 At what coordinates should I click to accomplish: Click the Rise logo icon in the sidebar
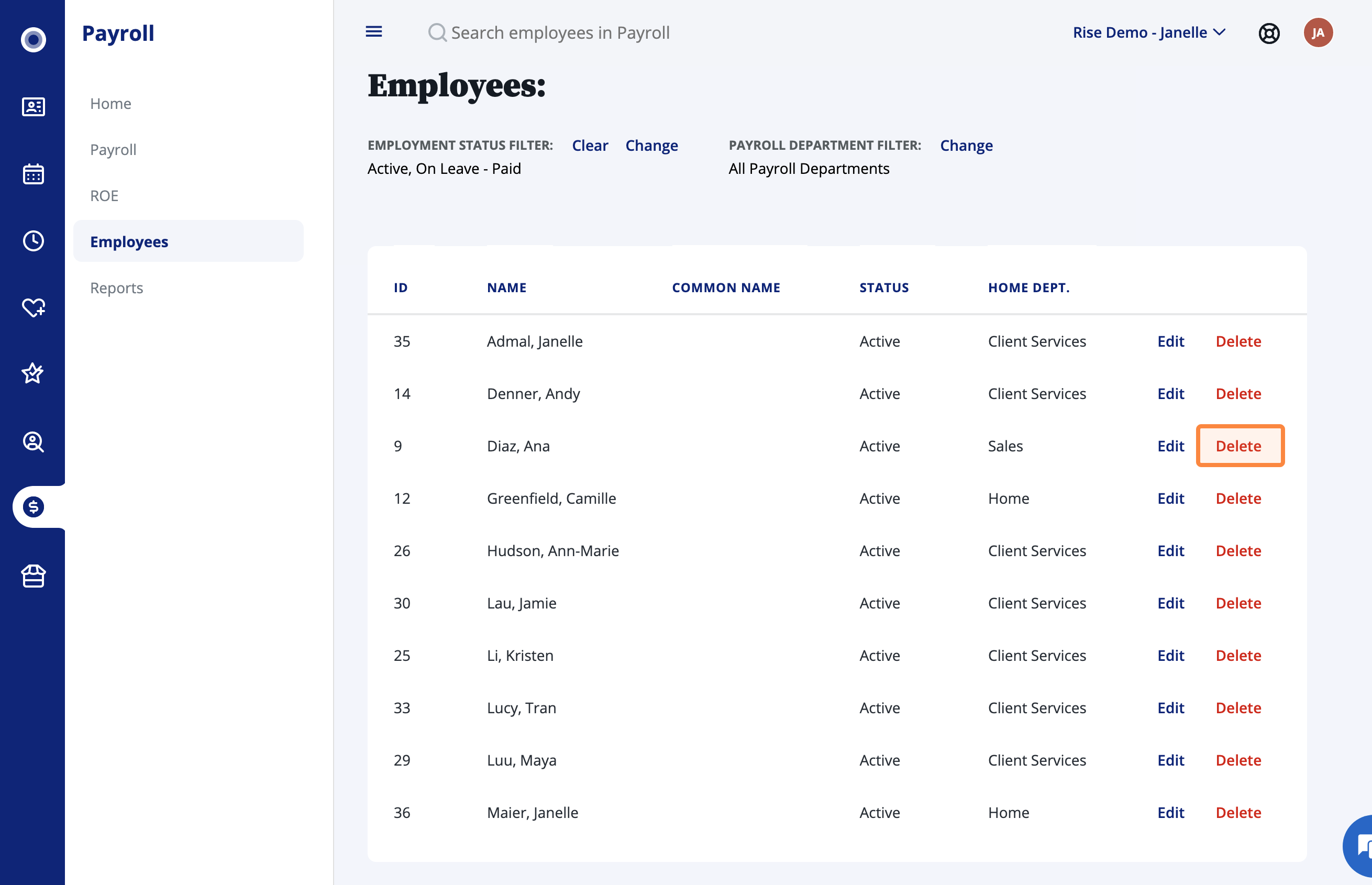click(x=34, y=40)
